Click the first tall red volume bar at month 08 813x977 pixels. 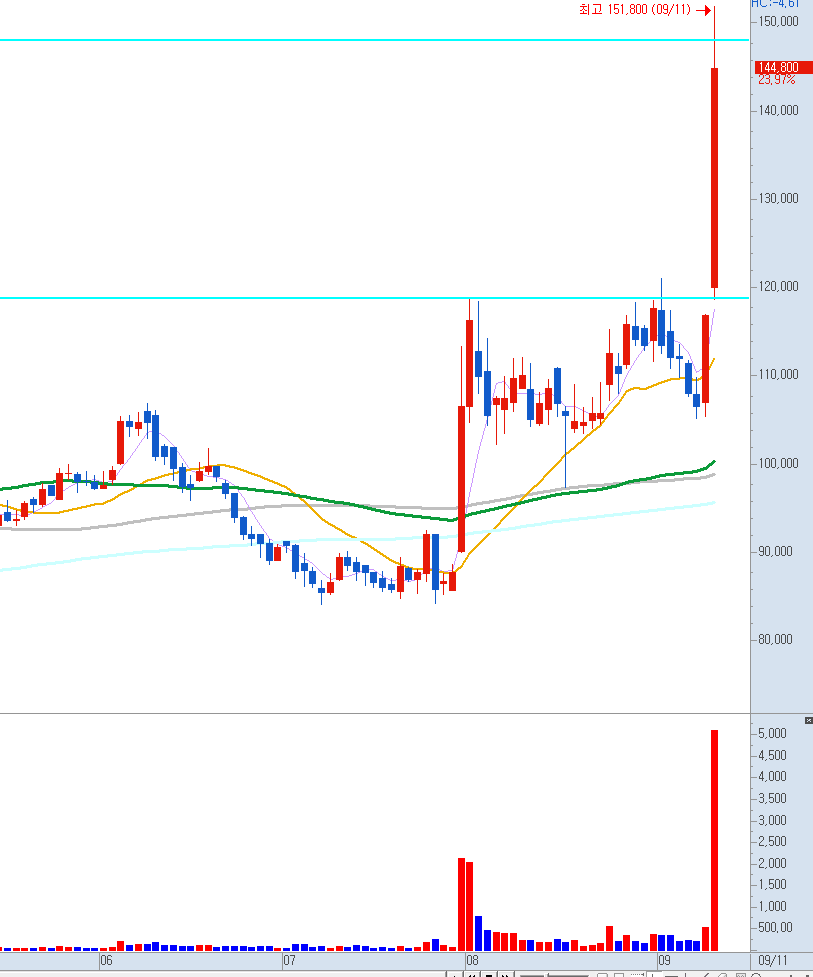pos(462,904)
